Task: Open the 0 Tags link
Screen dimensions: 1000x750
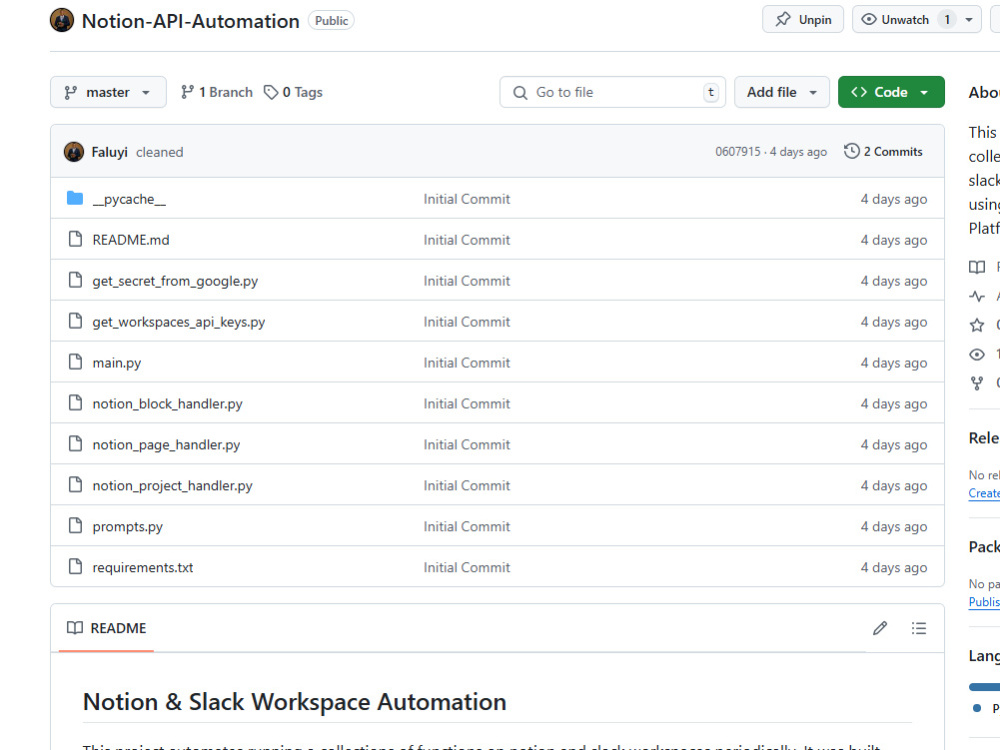Action: 293,92
